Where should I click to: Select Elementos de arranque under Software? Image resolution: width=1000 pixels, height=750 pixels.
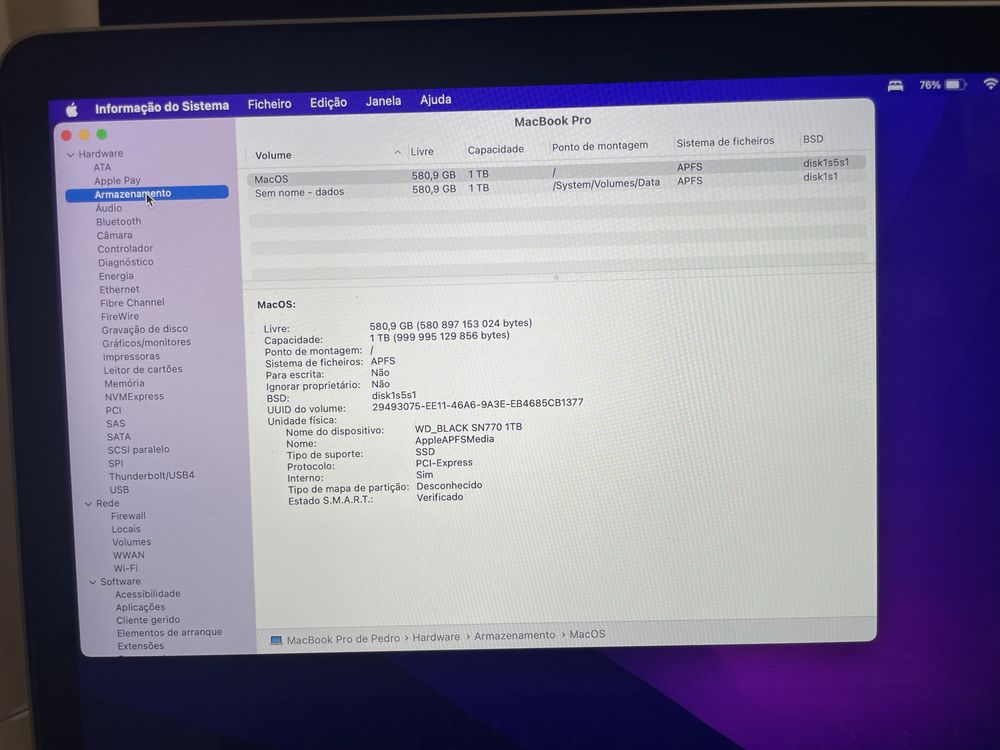click(x=170, y=633)
